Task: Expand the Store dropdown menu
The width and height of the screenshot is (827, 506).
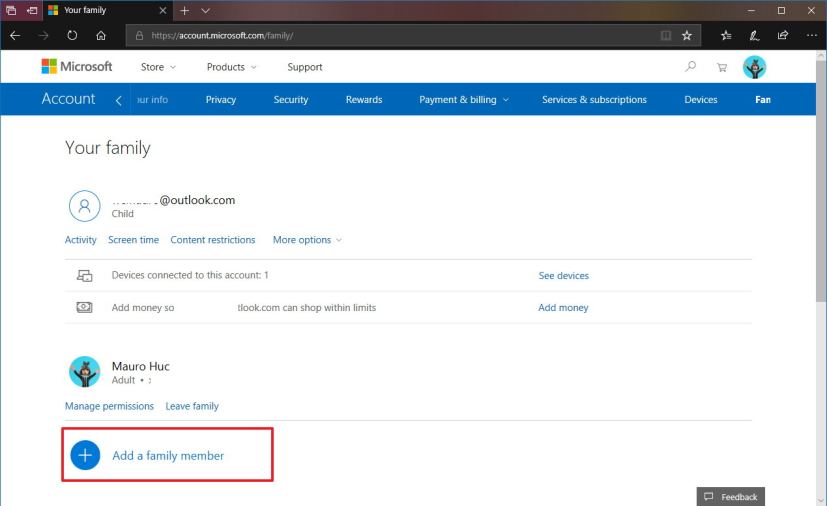Action: point(158,67)
